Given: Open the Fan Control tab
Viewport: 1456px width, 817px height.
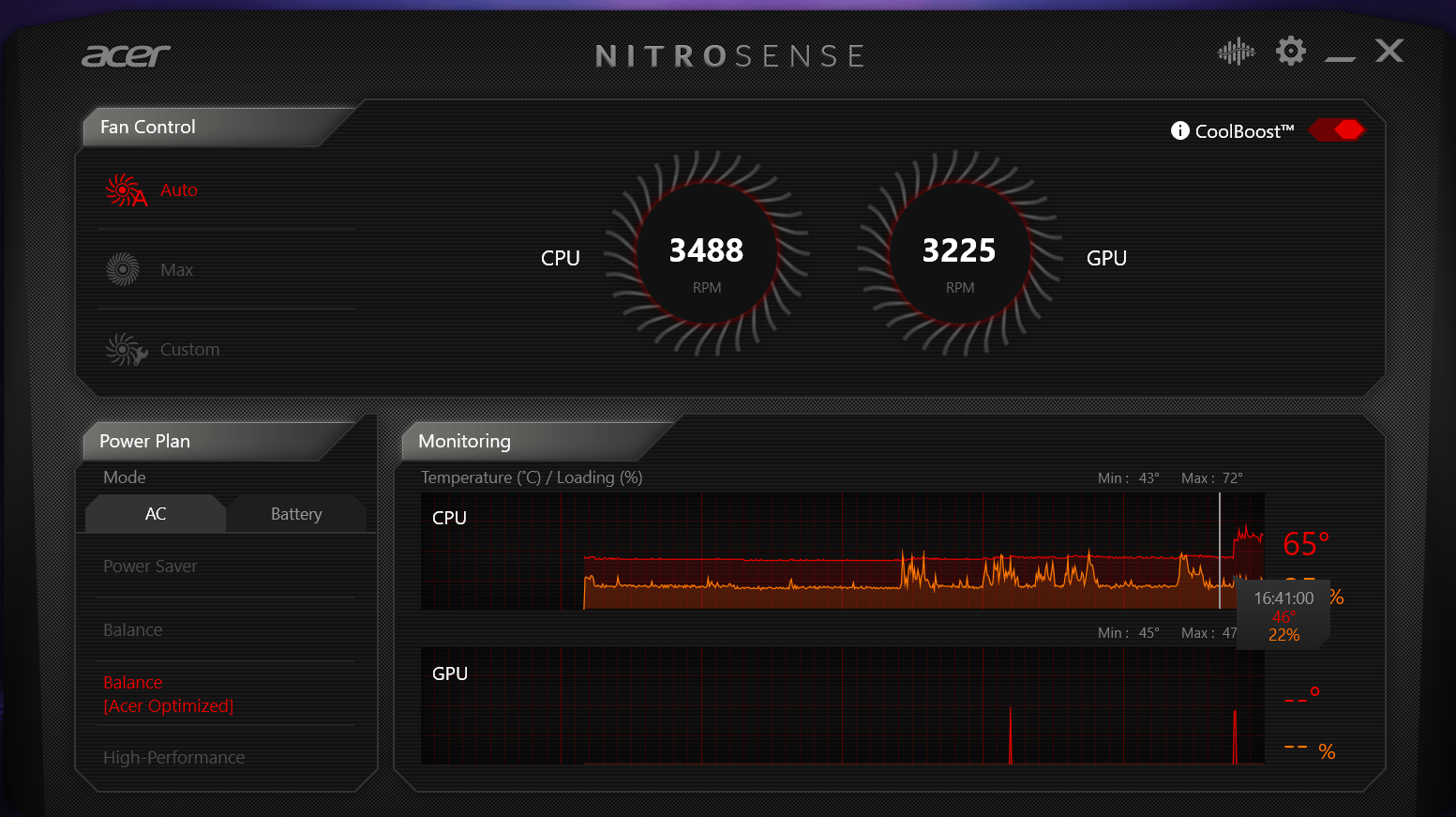Looking at the screenshot, I should point(147,127).
